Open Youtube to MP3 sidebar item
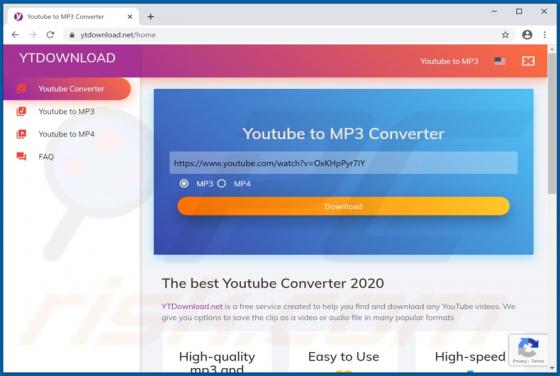 [x=66, y=111]
